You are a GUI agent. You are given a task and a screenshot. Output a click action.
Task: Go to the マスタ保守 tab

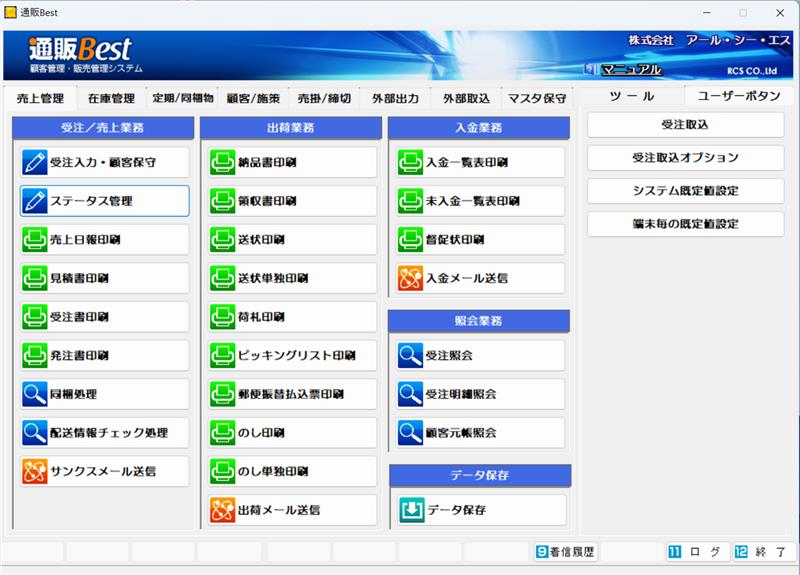537,98
